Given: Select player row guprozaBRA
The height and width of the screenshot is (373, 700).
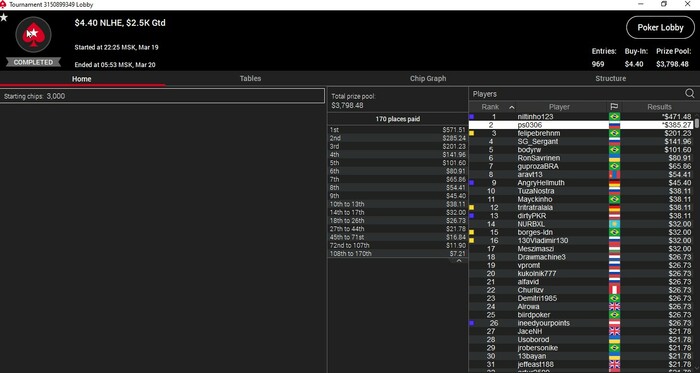Looking at the screenshot, I should point(582,166).
